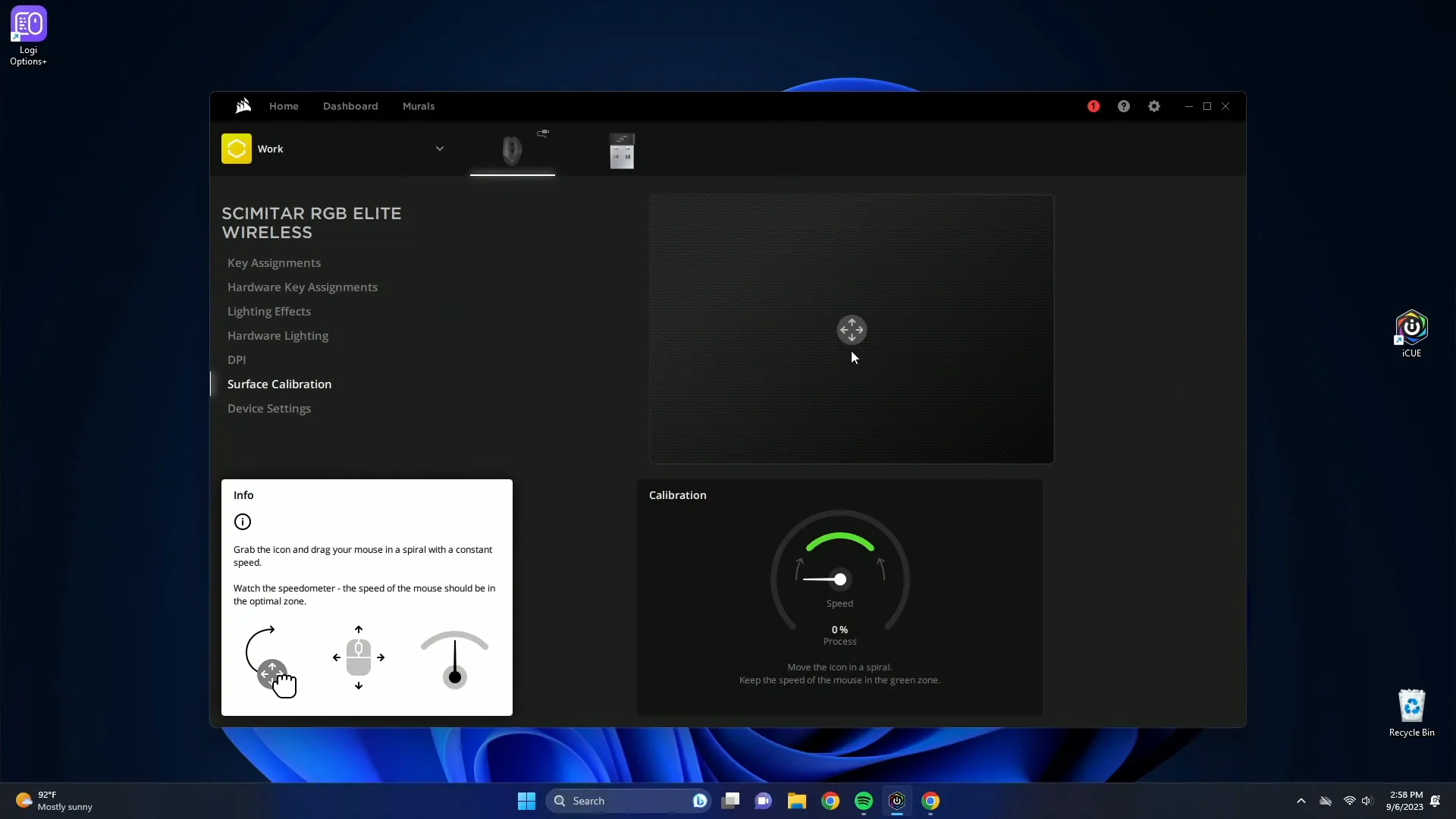Open the Chrome icon right of iCUE
Viewport: 1456px width, 819px height.
[x=930, y=801]
